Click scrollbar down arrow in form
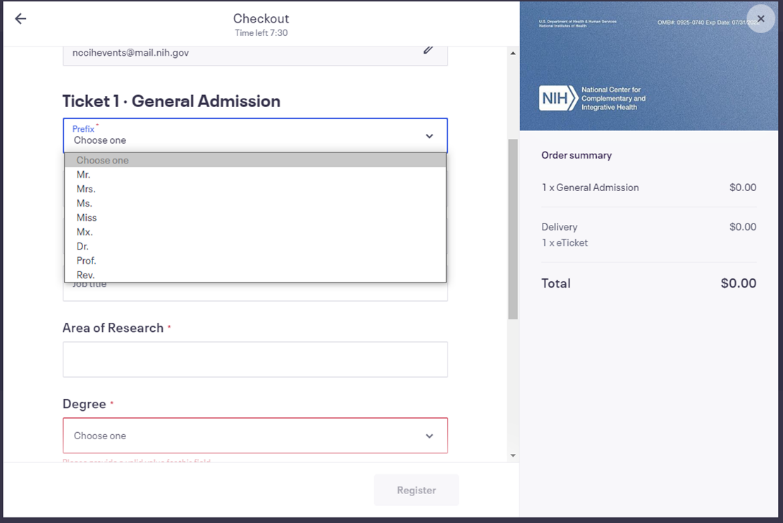The image size is (783, 523). pos(513,456)
